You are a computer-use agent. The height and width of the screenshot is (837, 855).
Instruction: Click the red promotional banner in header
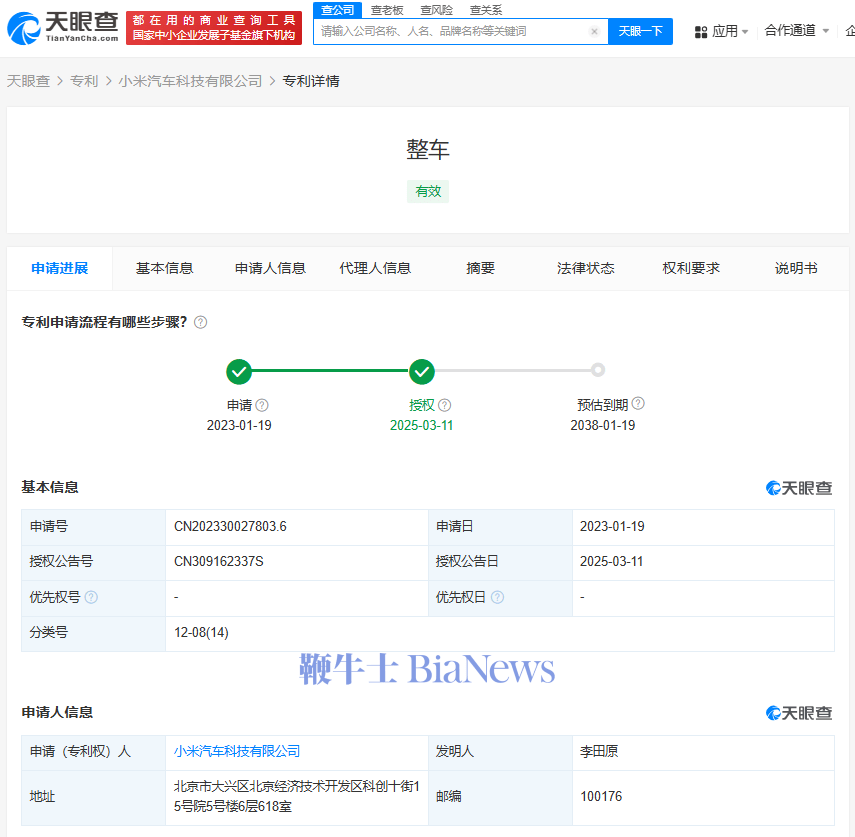(x=214, y=28)
